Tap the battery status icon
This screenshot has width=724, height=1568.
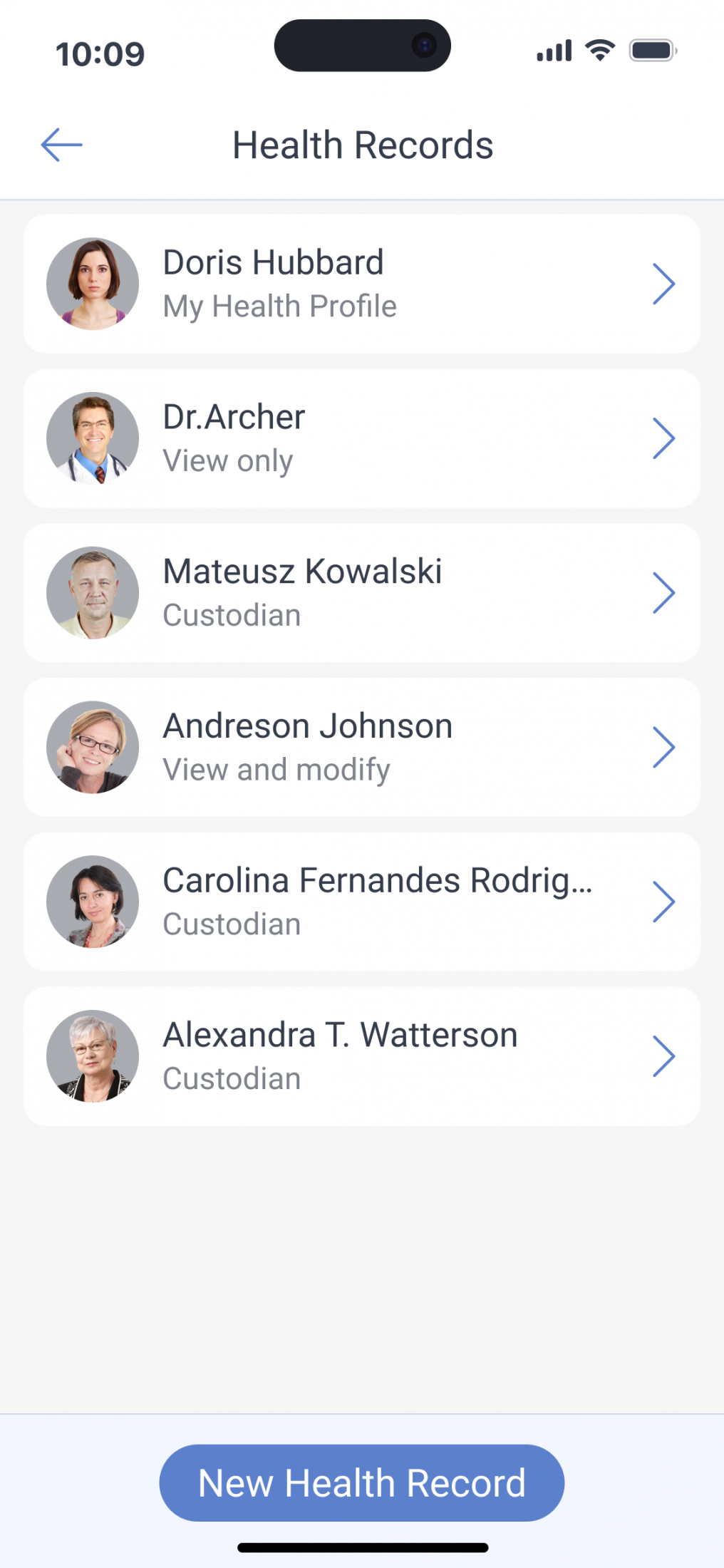click(652, 51)
